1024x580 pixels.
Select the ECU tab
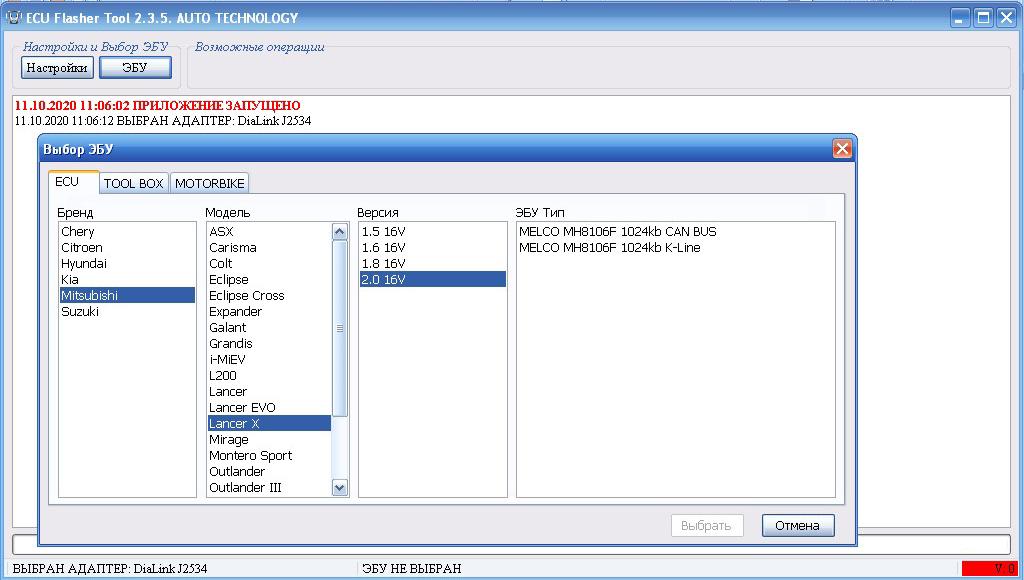coord(67,182)
